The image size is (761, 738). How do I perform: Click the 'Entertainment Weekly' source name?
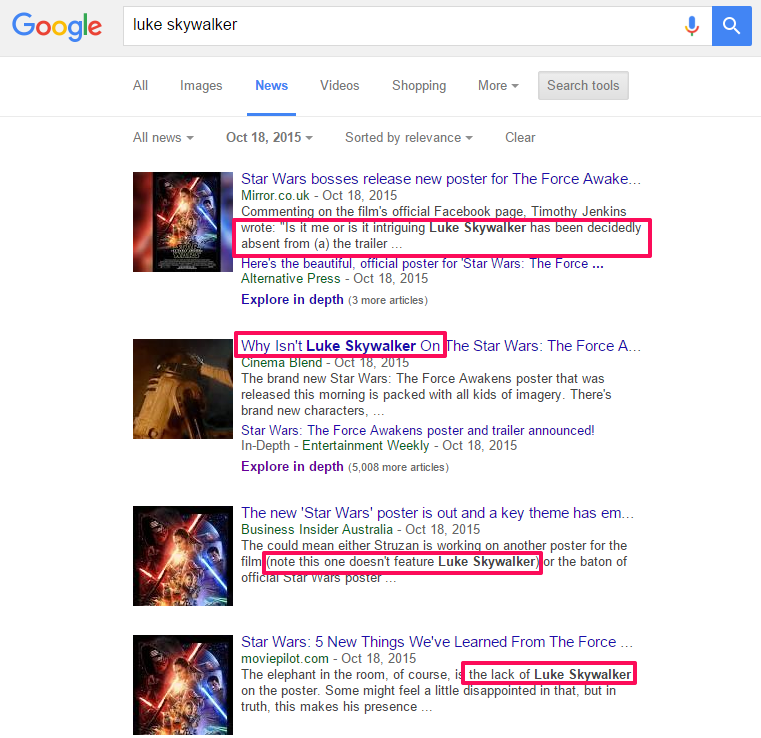(365, 445)
